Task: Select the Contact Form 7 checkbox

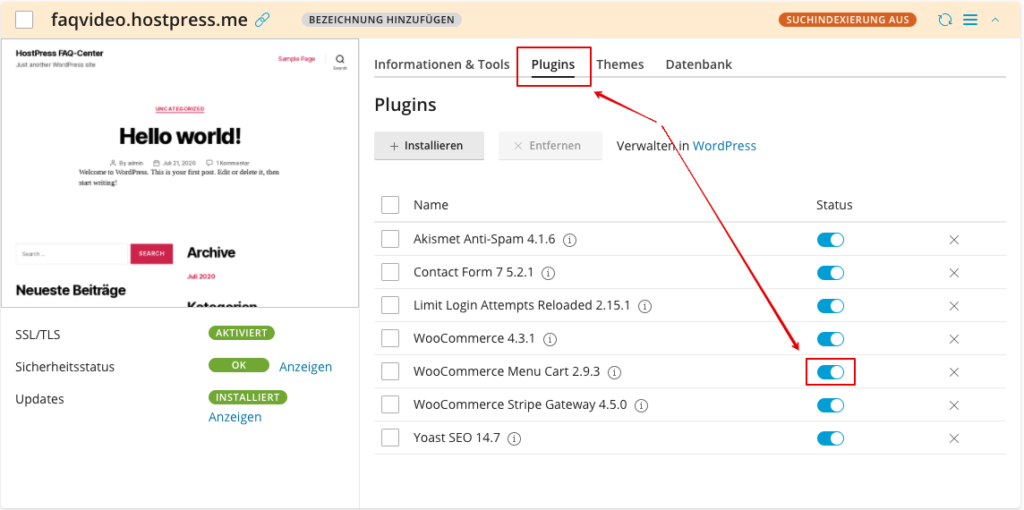Action: 390,272
